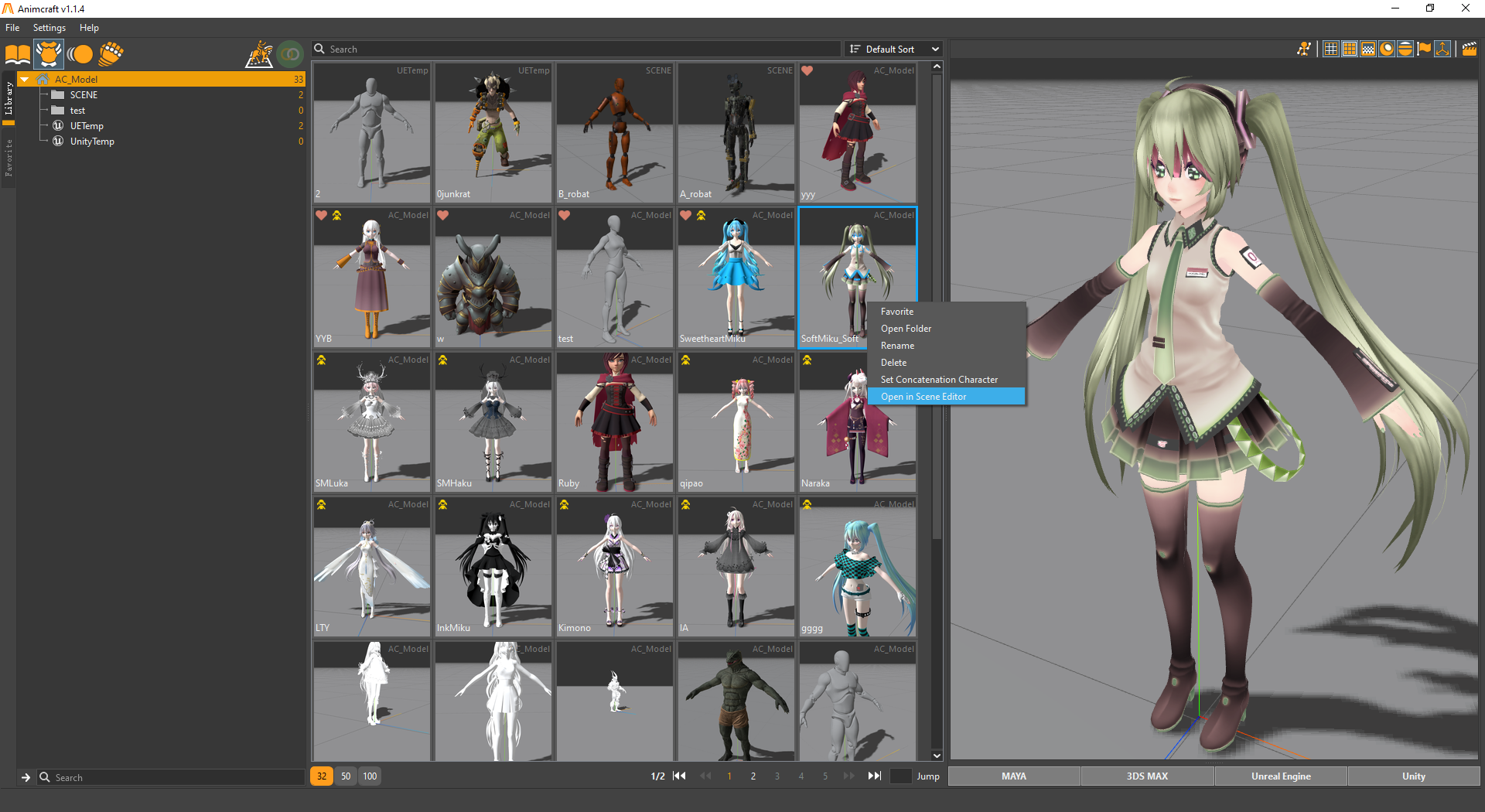This screenshot has height=812, width=1485.
Task: Open the Help menu
Action: tap(89, 28)
